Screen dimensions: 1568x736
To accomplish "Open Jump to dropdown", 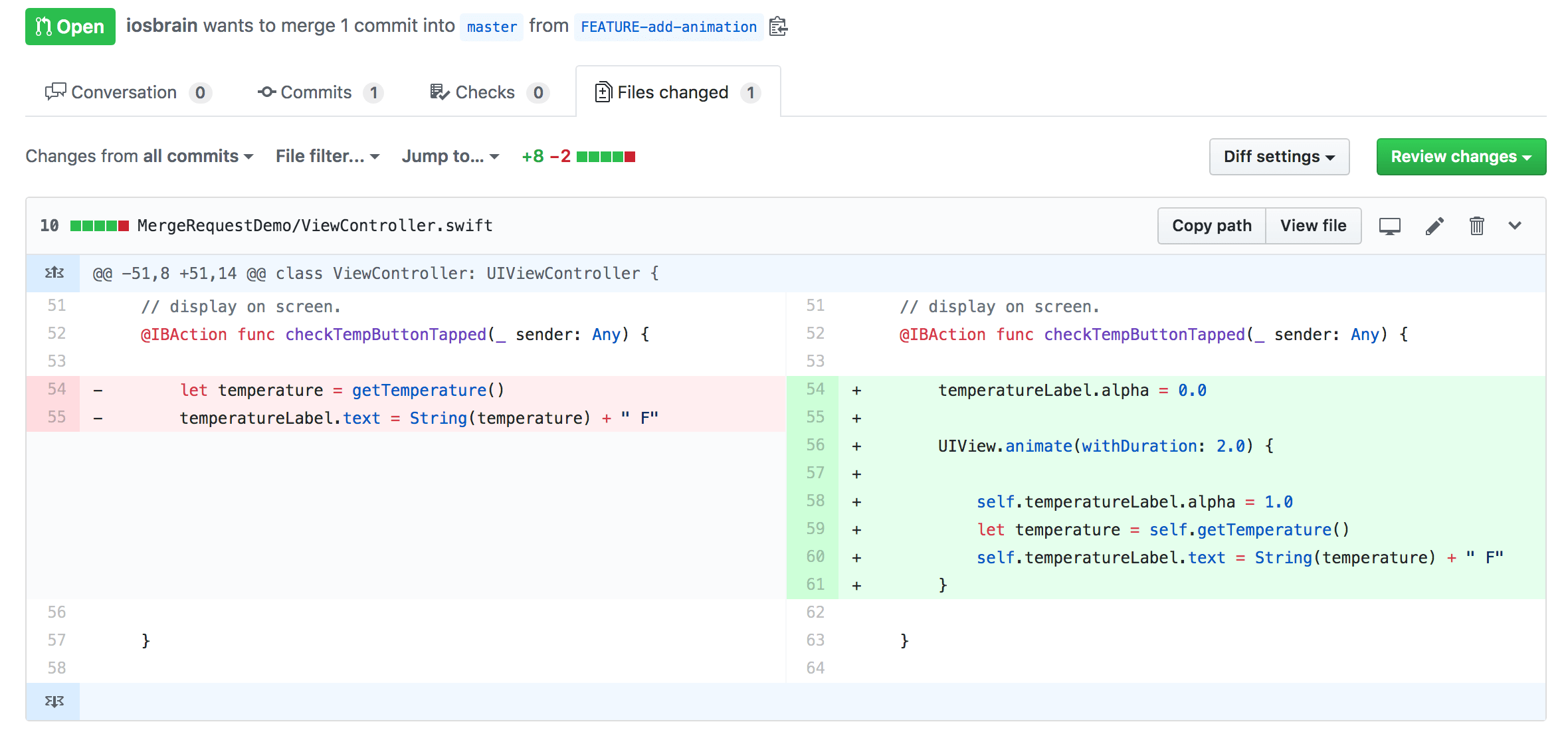I will [x=450, y=156].
